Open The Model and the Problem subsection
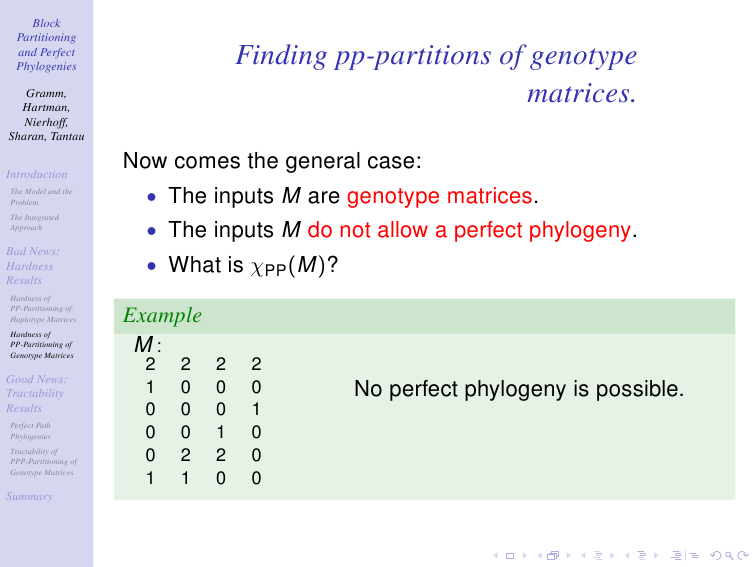The image size is (756, 567). [x=41, y=197]
